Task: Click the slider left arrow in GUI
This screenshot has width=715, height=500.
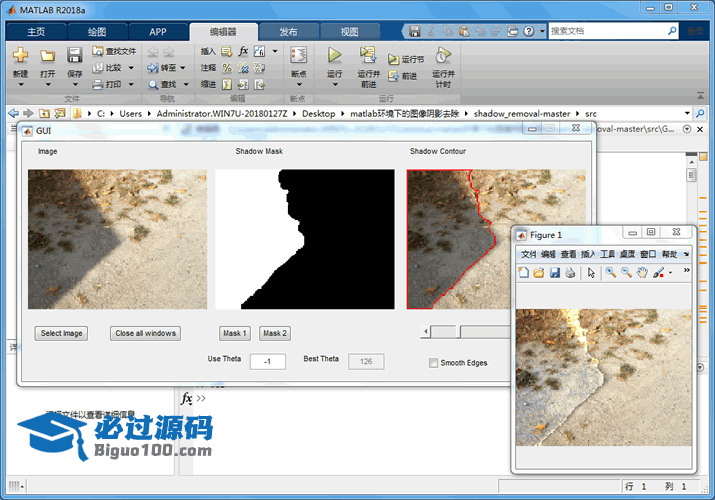Action: tap(425, 331)
